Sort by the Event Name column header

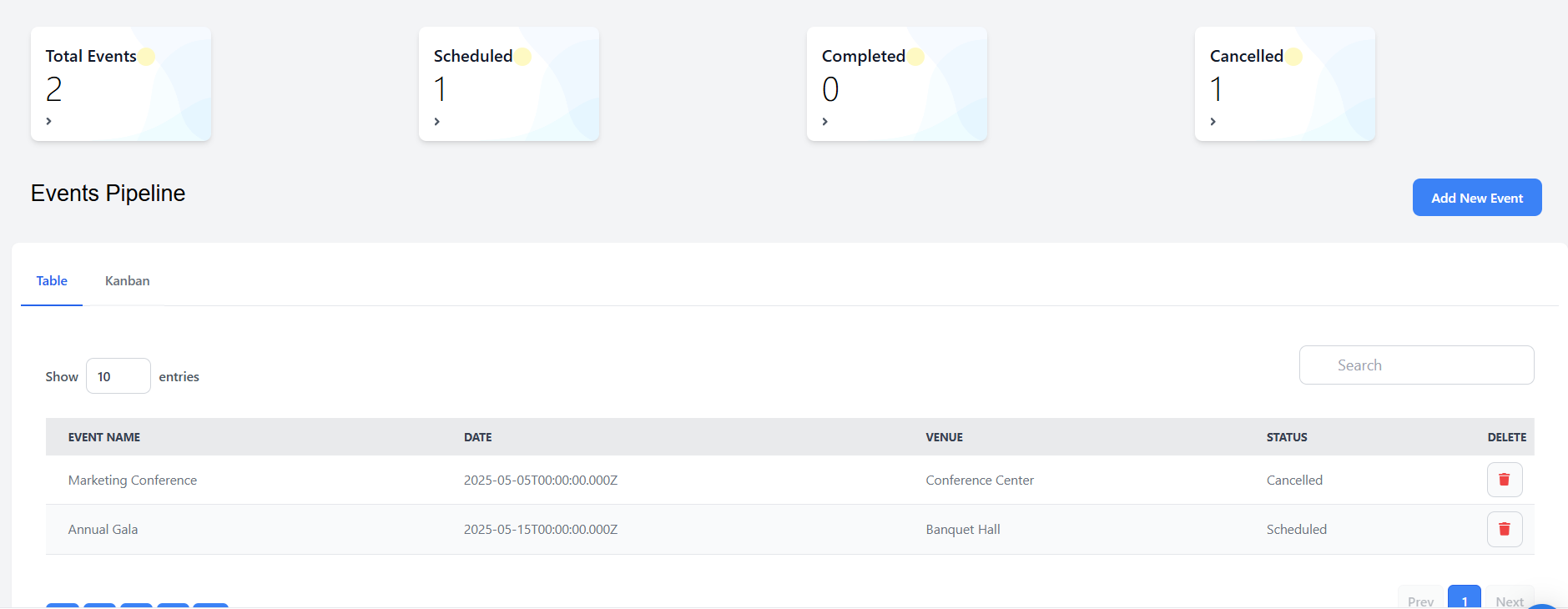pos(104,437)
